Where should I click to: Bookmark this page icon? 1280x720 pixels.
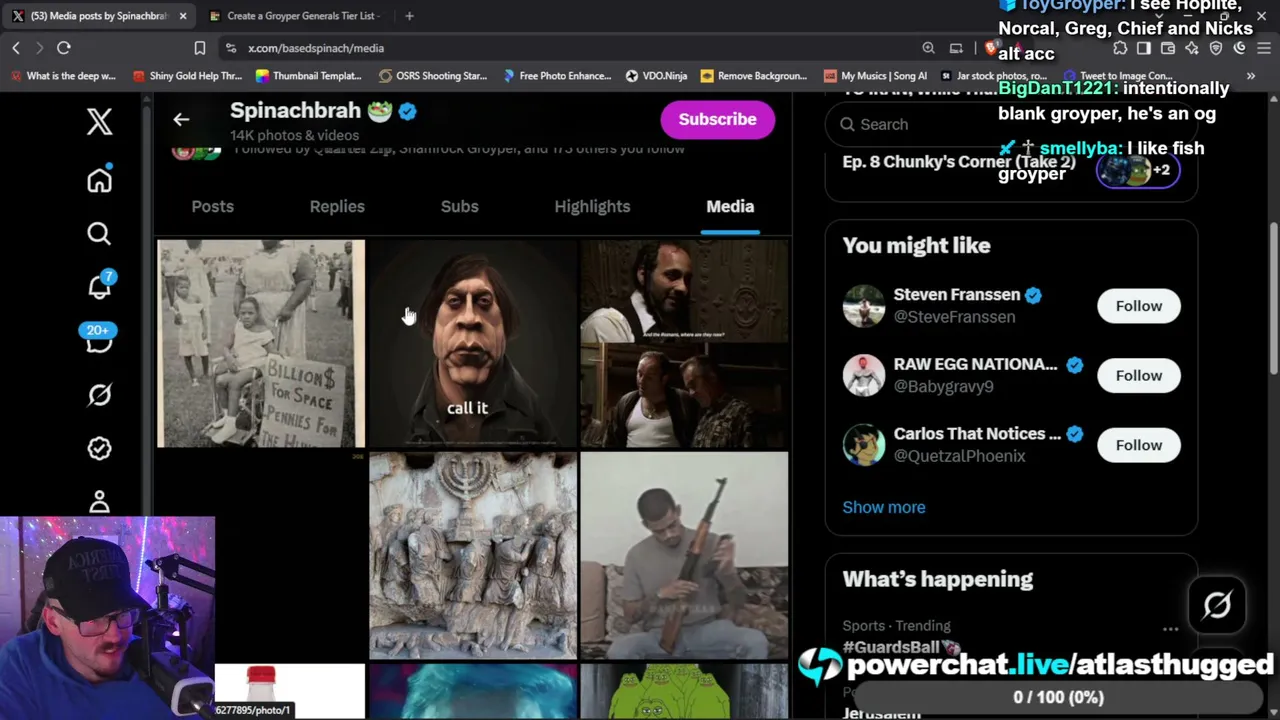tap(200, 48)
